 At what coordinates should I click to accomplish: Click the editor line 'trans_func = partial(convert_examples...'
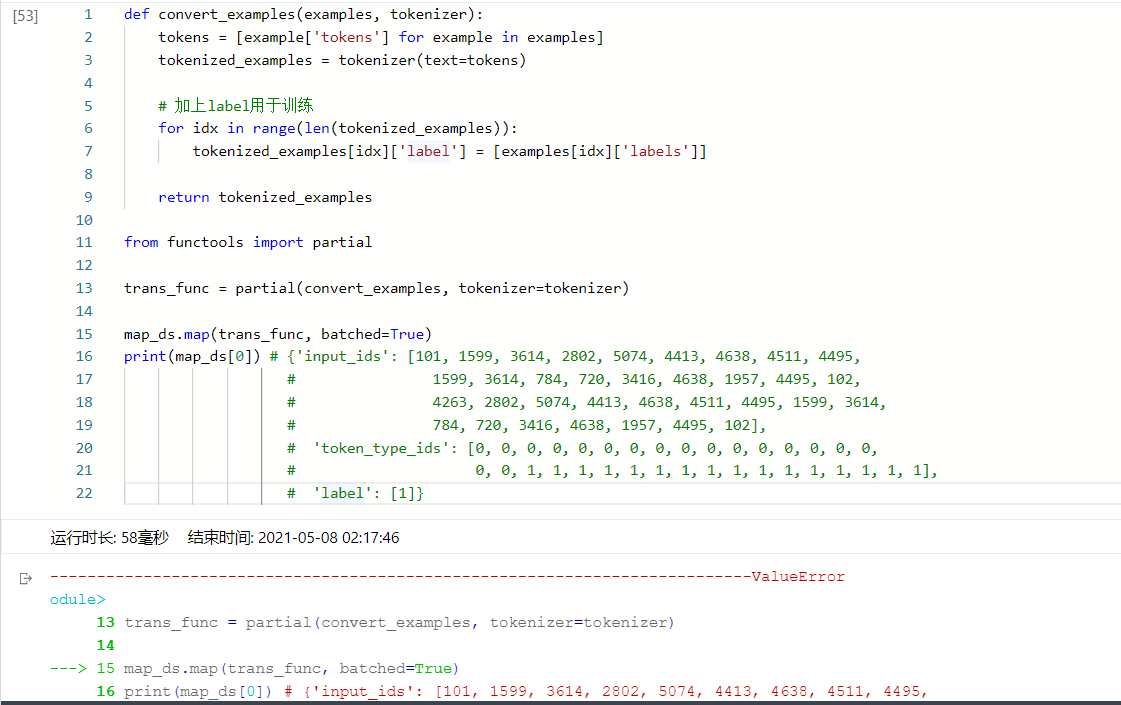pyautogui.click(x=377, y=288)
